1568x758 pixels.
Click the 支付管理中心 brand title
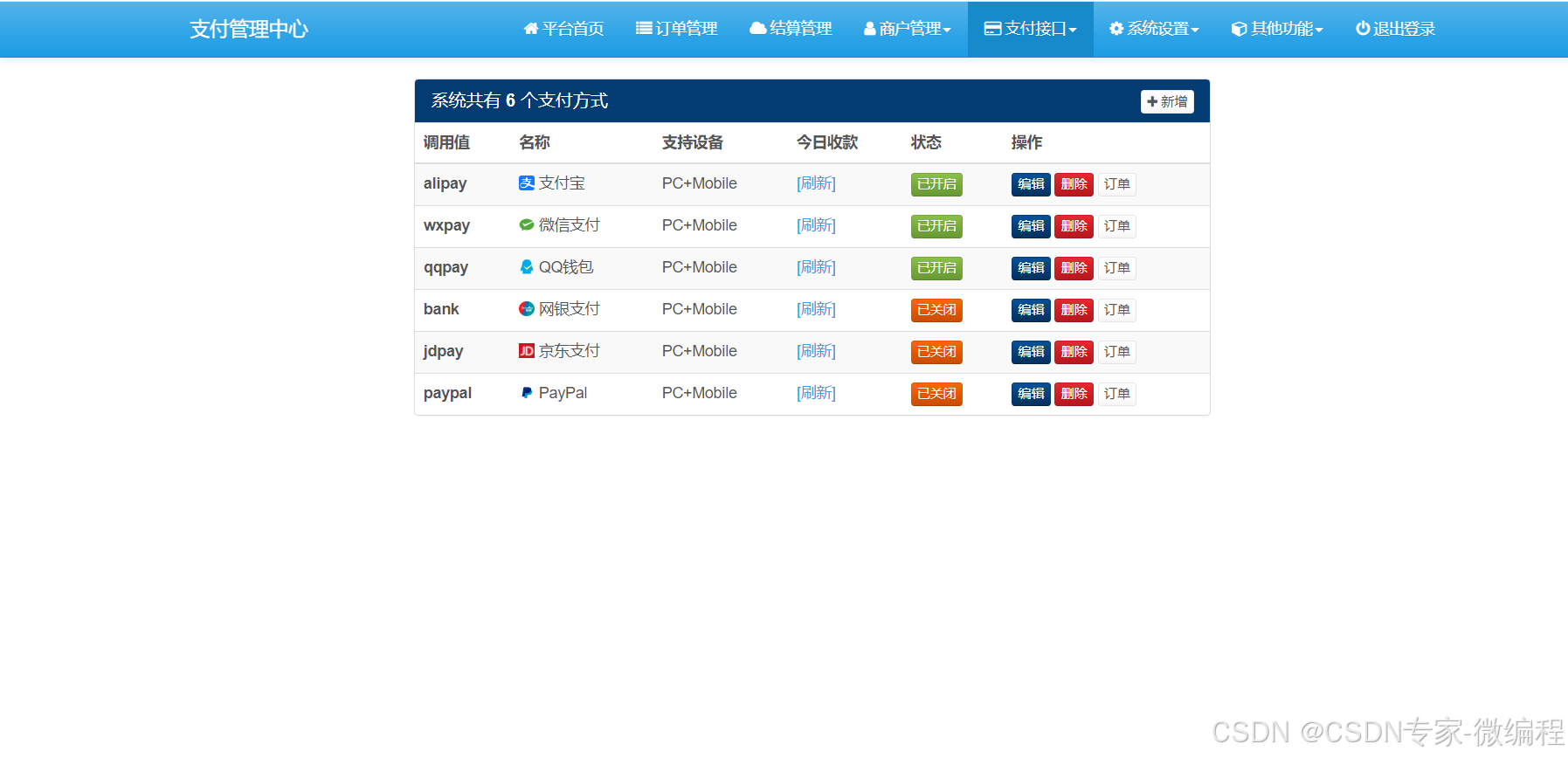(x=249, y=29)
